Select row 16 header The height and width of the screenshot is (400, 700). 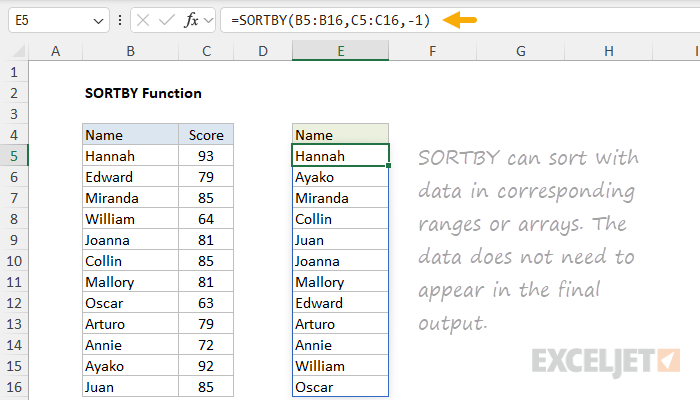(x=14, y=387)
